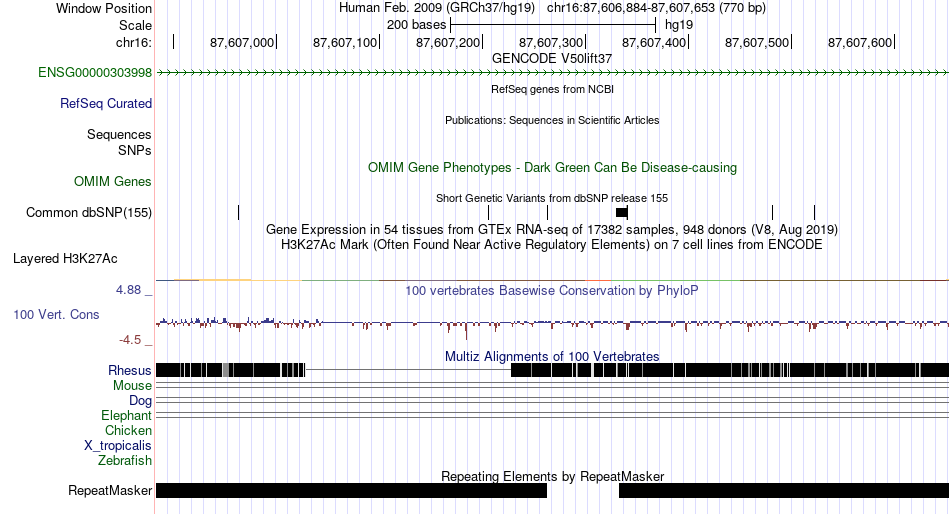
Task: Click the left Rhesus alignment block
Action: (230, 370)
